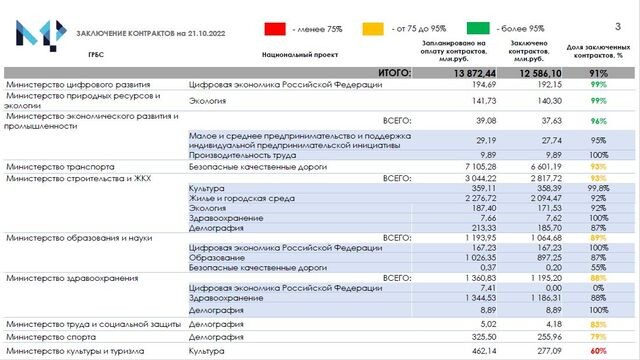This screenshot has width=640, height=360.
Task: Select the value 1 360,83
Action: click(x=481, y=278)
